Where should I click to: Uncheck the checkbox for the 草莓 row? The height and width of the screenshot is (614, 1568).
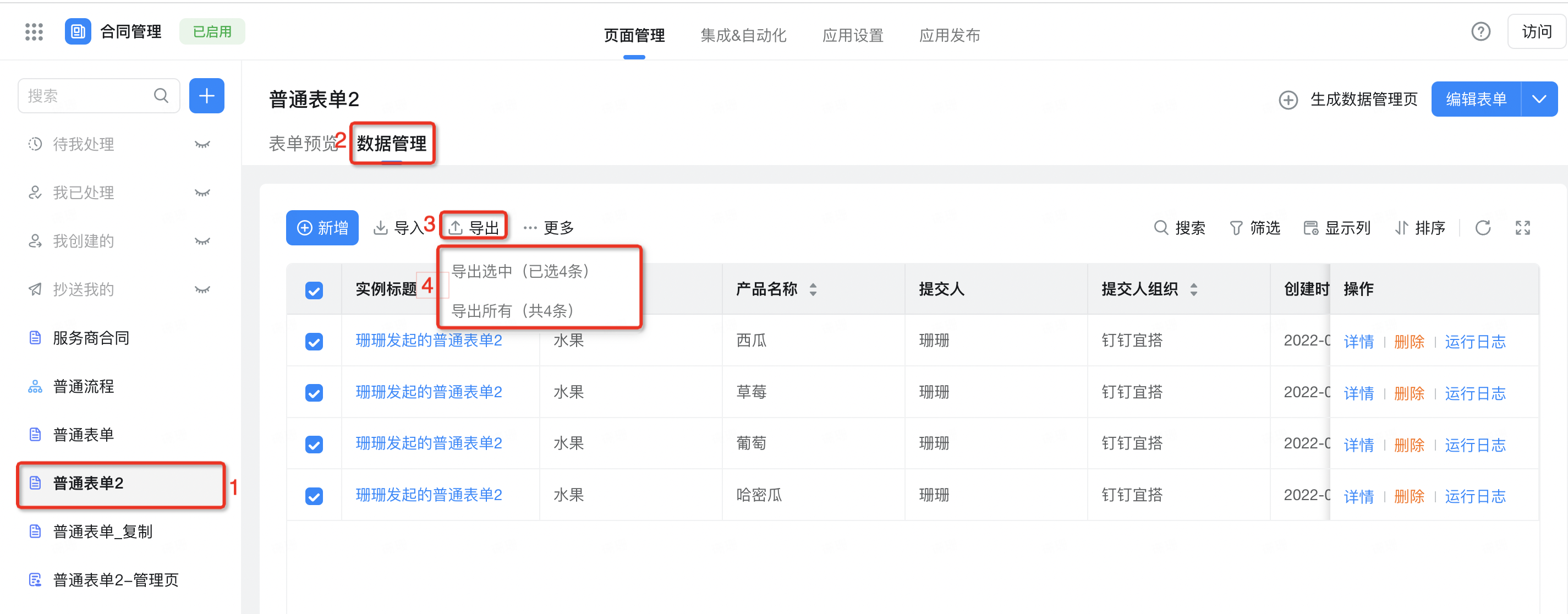[x=314, y=392]
